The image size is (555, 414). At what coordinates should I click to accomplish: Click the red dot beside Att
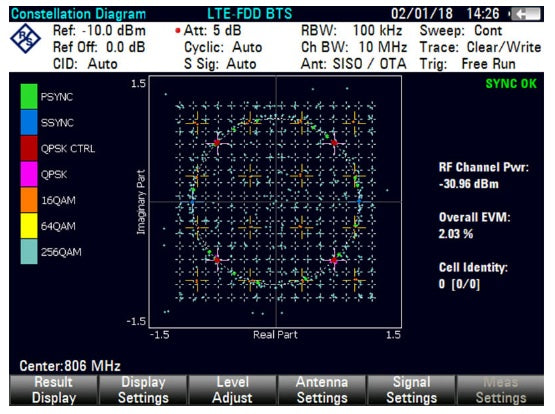tap(178, 31)
